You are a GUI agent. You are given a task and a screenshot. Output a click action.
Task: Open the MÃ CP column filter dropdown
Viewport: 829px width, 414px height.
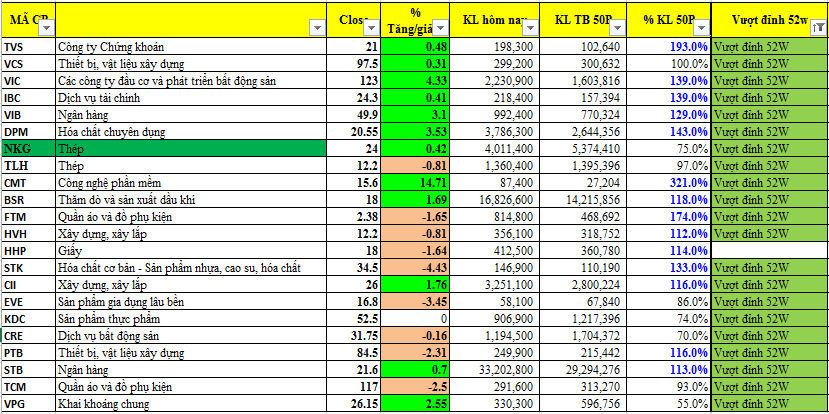(x=46, y=29)
